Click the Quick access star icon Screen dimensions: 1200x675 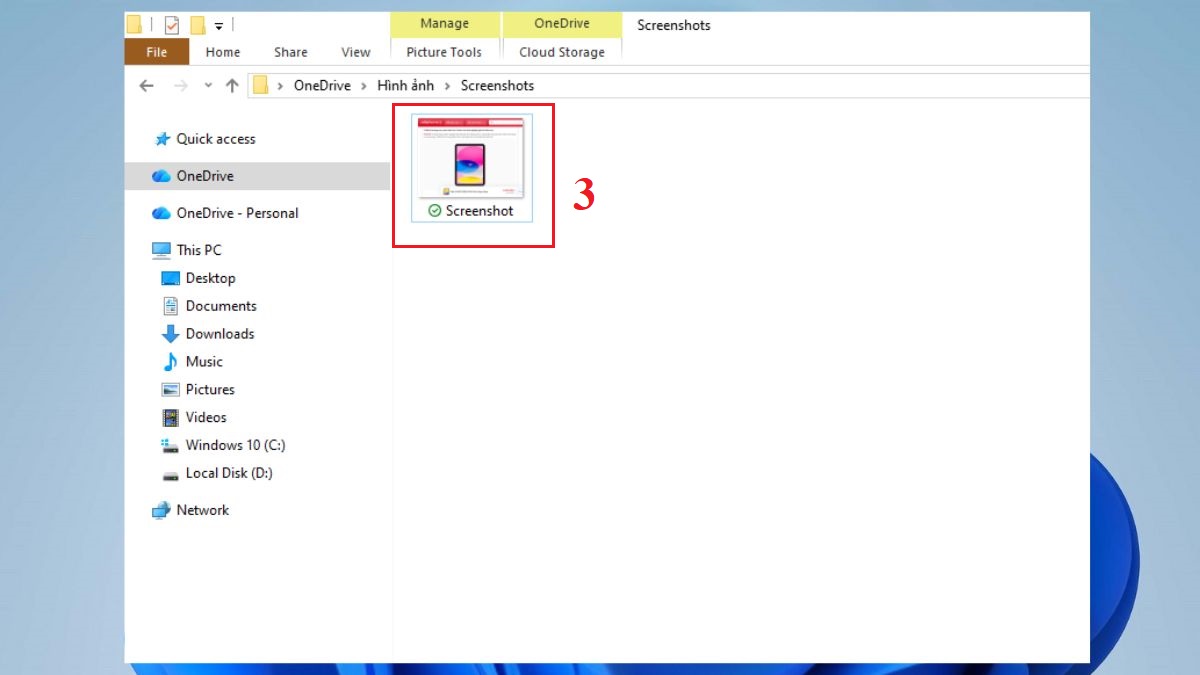(x=162, y=139)
